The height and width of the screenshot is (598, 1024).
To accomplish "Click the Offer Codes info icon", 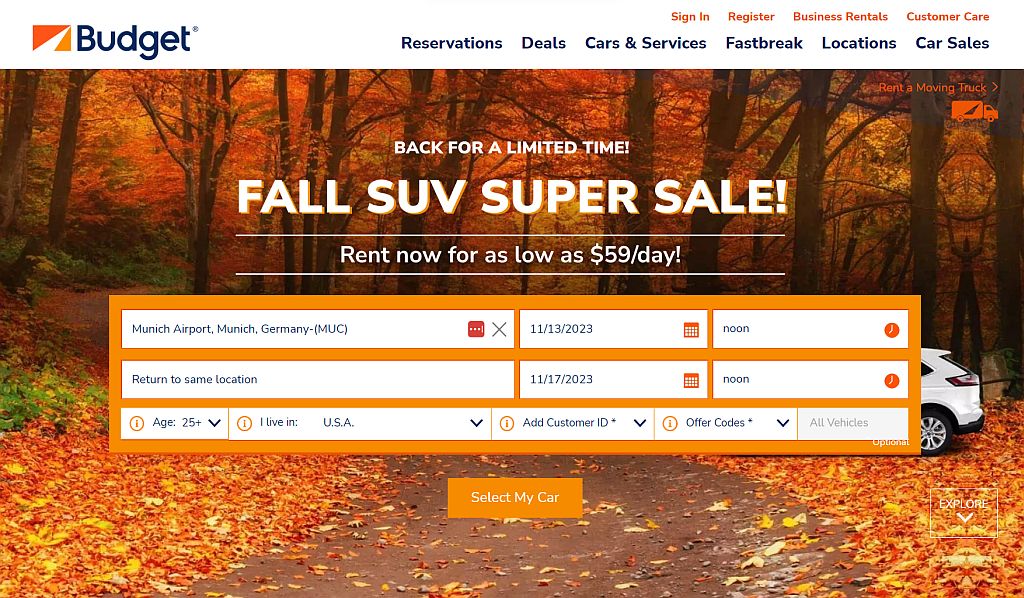I will pyautogui.click(x=669, y=423).
